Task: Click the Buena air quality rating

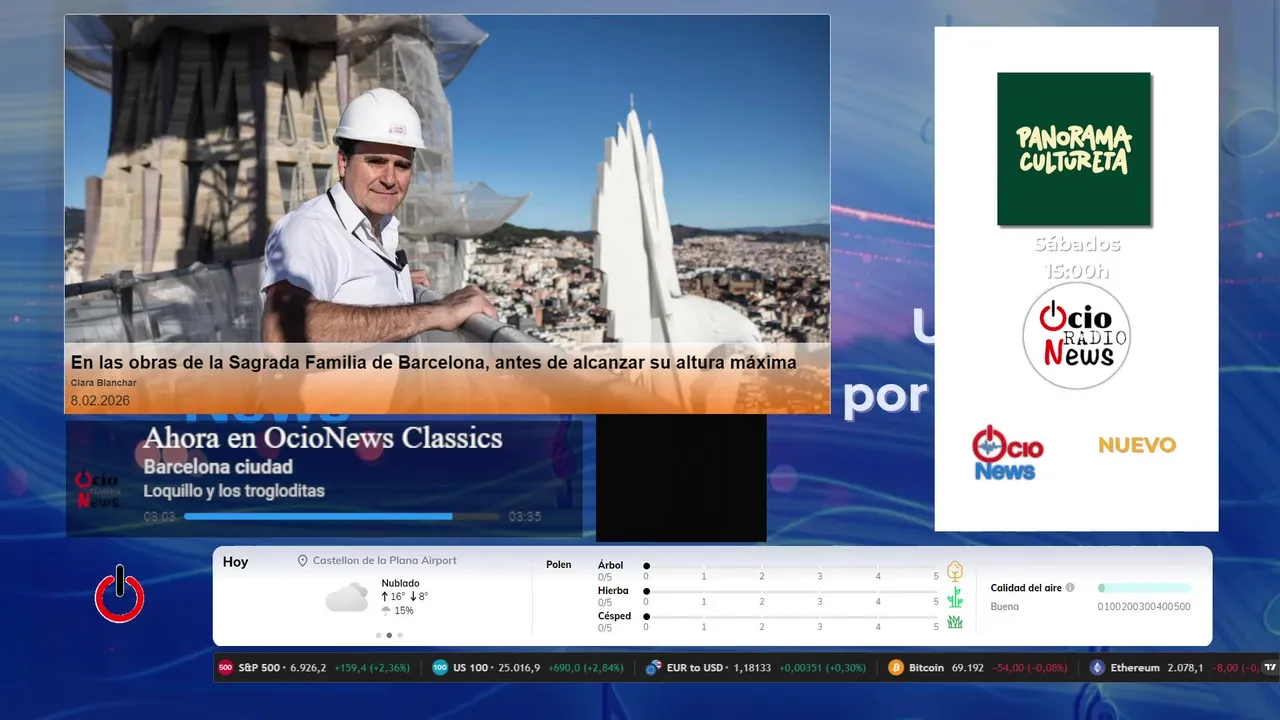Action: 1004,607
